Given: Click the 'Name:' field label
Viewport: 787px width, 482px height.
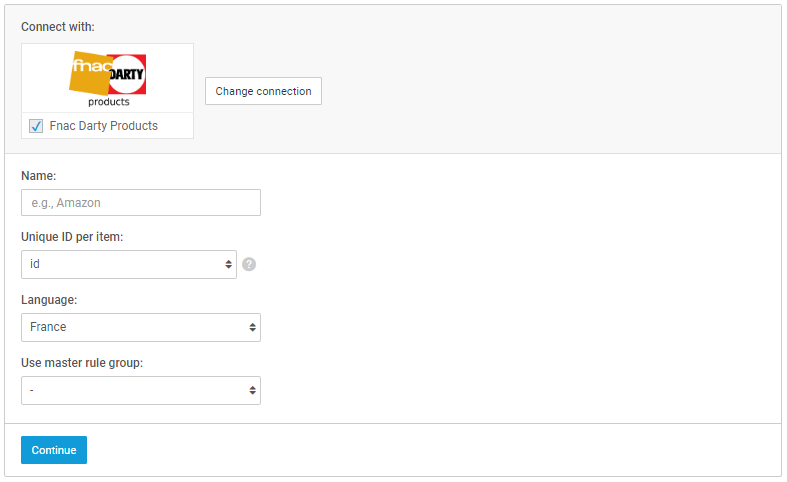Looking at the screenshot, I should point(39,176).
